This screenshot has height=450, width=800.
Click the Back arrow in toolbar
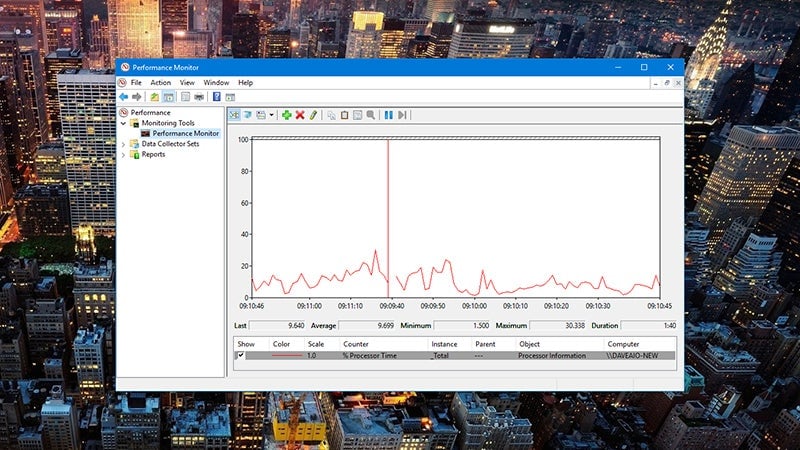123,97
